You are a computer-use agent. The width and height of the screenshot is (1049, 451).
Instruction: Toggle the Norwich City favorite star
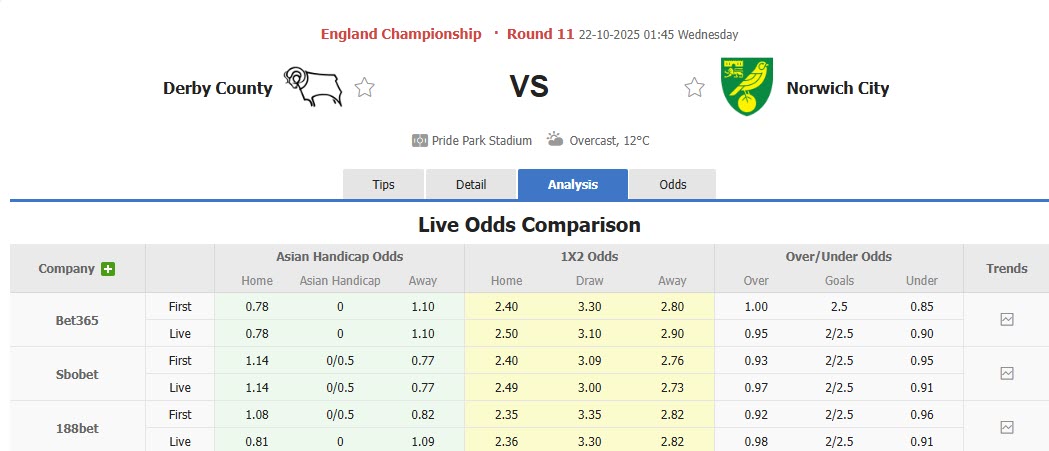(x=694, y=88)
